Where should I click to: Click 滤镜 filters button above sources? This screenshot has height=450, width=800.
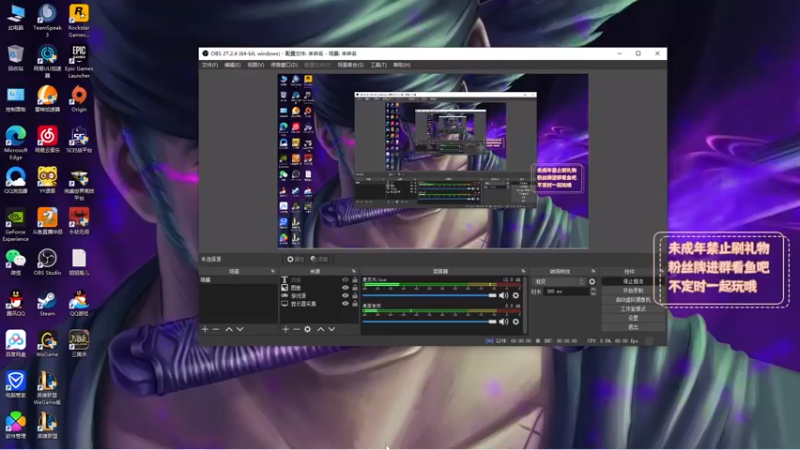[x=319, y=259]
